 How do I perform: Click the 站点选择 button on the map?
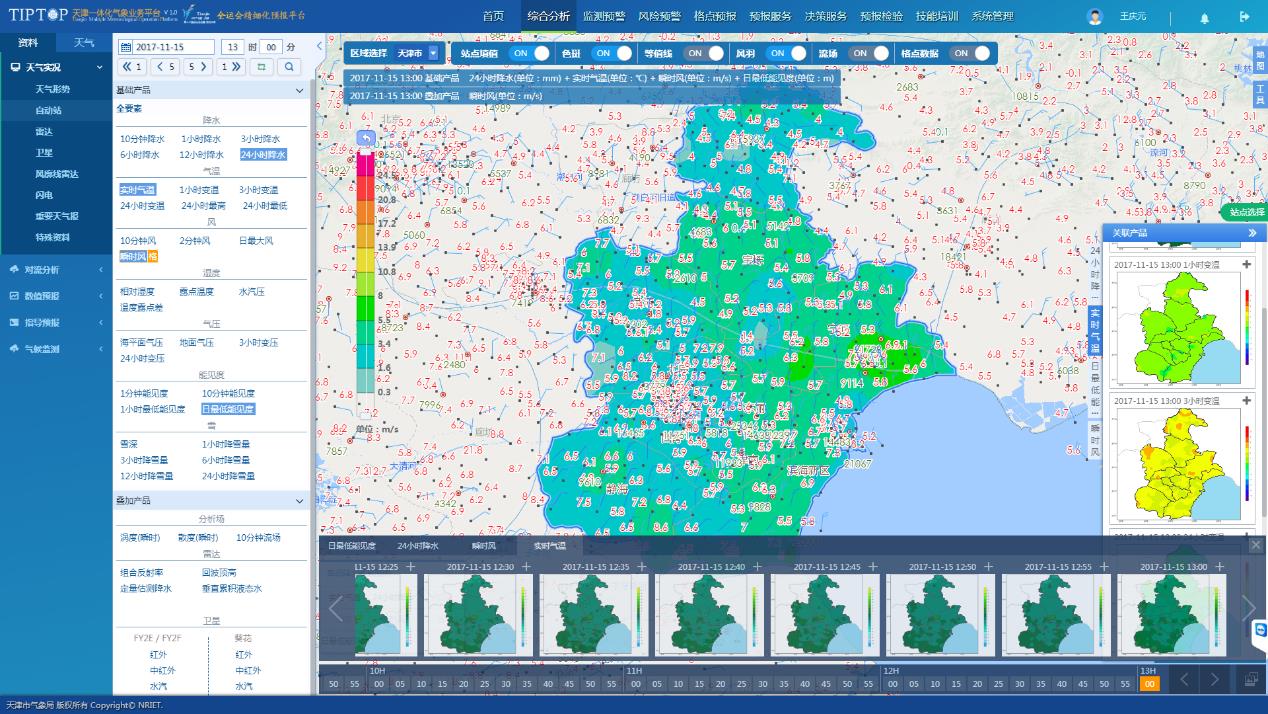[x=1246, y=212]
